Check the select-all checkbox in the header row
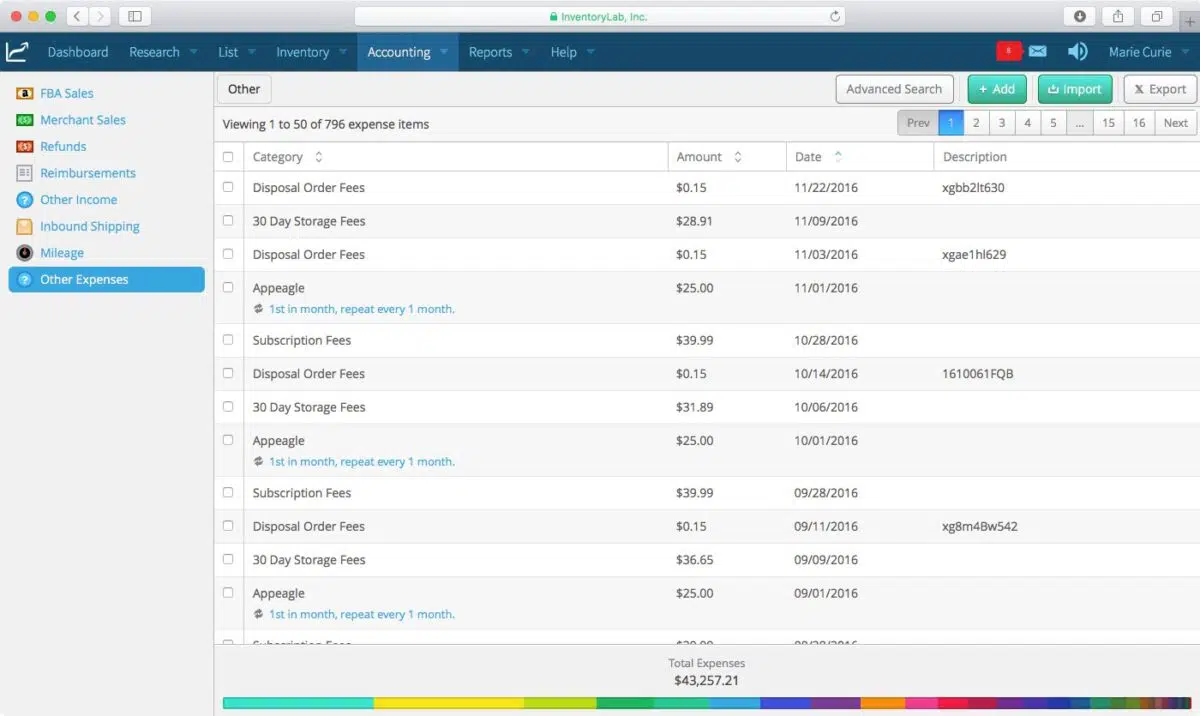The width and height of the screenshot is (1200, 716). click(228, 157)
